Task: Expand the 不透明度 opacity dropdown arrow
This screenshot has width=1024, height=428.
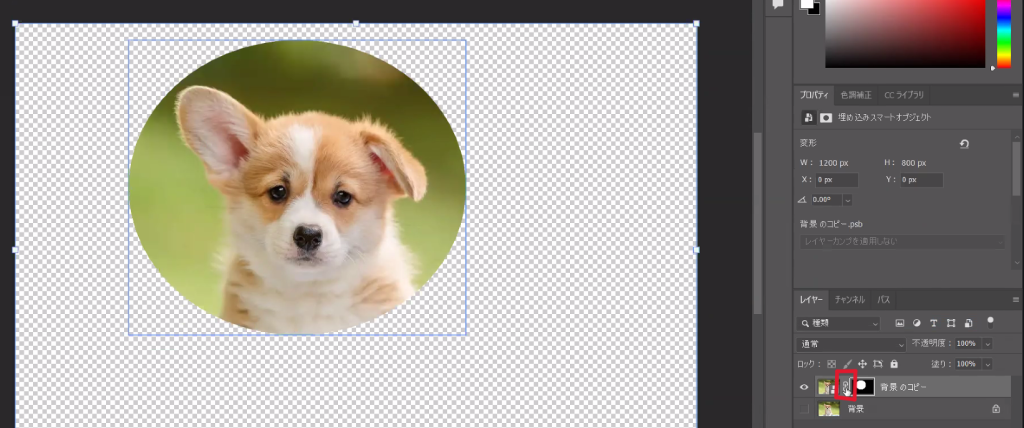Action: [988, 344]
